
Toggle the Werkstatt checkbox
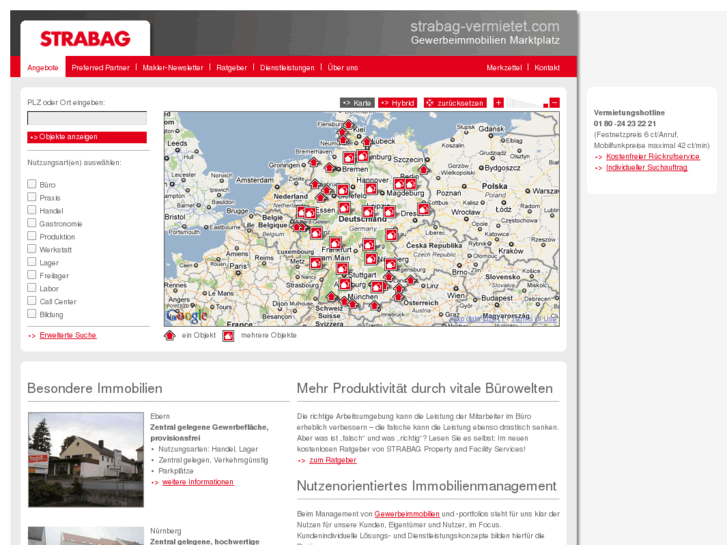point(32,249)
